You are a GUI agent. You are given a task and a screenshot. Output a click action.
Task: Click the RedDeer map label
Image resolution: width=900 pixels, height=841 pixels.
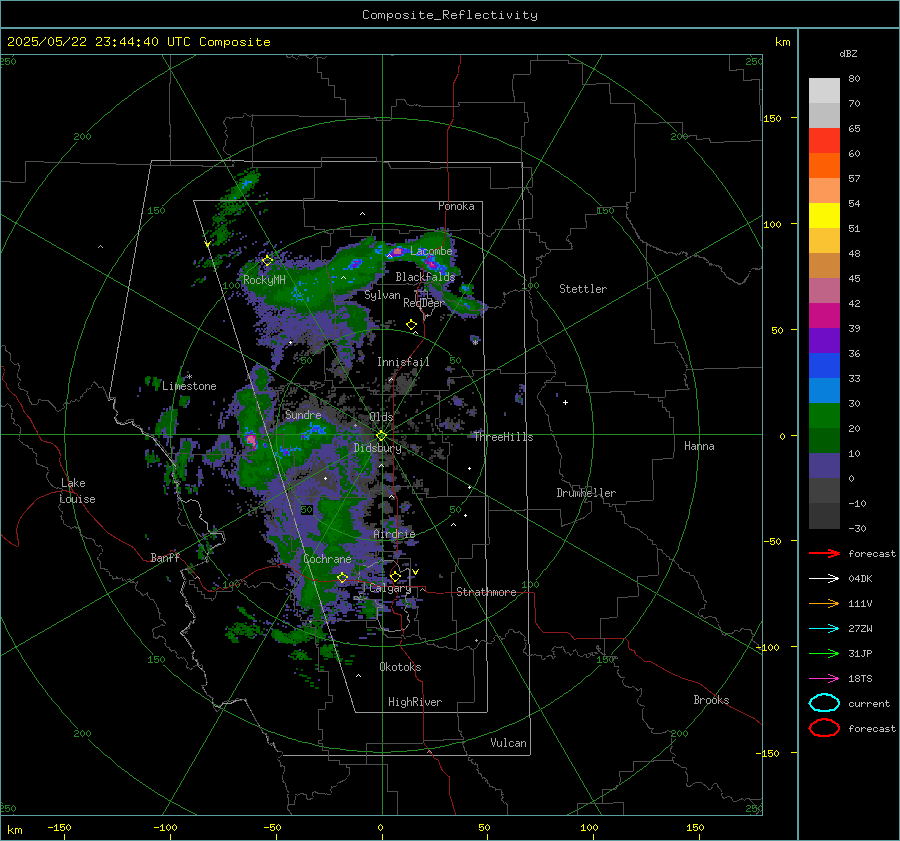424,303
